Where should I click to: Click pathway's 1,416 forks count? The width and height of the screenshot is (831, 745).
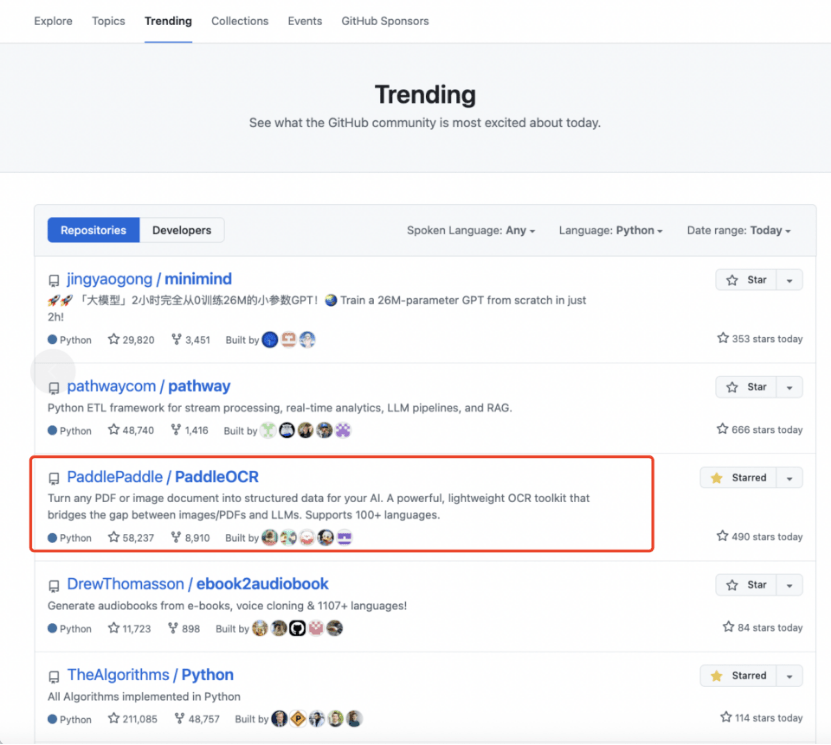click(190, 430)
